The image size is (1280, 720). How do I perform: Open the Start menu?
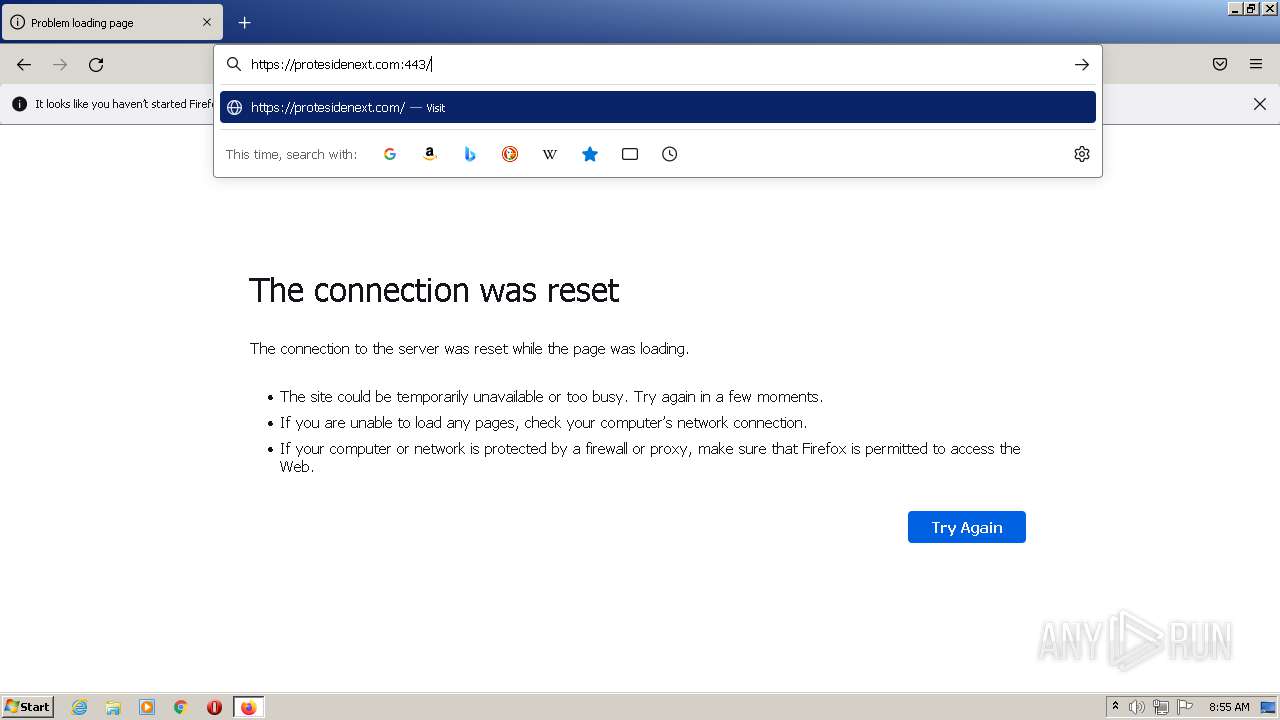tap(28, 706)
